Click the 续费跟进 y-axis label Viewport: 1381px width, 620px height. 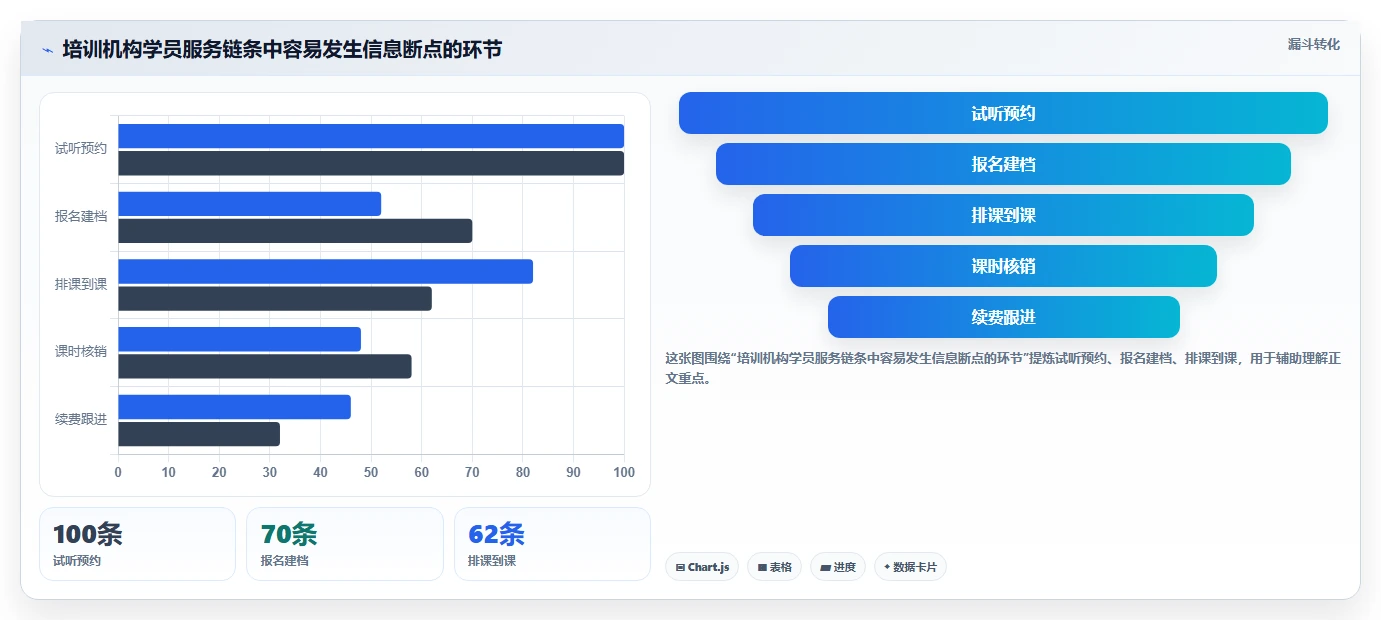[x=81, y=419]
